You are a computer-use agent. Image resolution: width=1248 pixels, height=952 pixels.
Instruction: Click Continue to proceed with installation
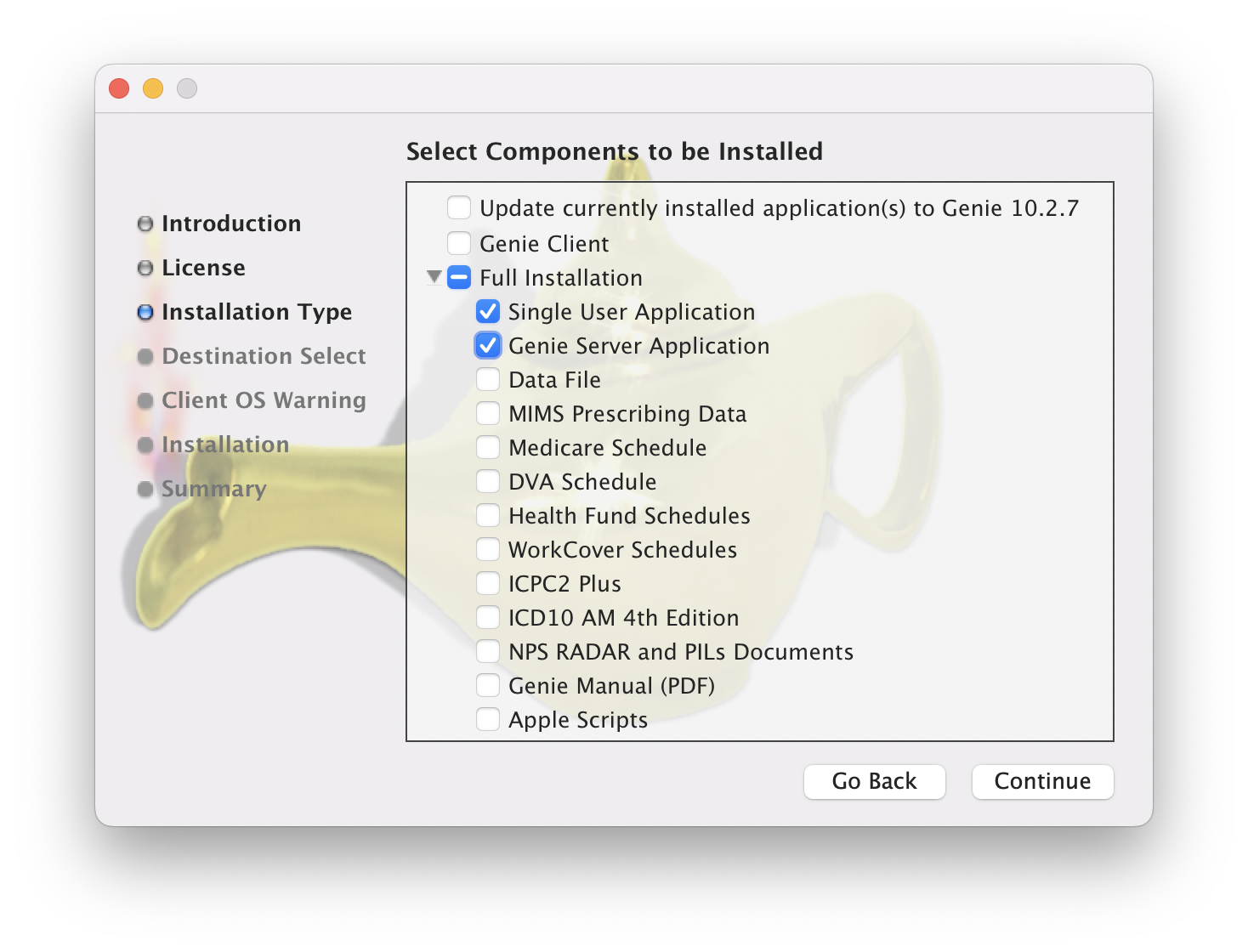tap(1042, 781)
